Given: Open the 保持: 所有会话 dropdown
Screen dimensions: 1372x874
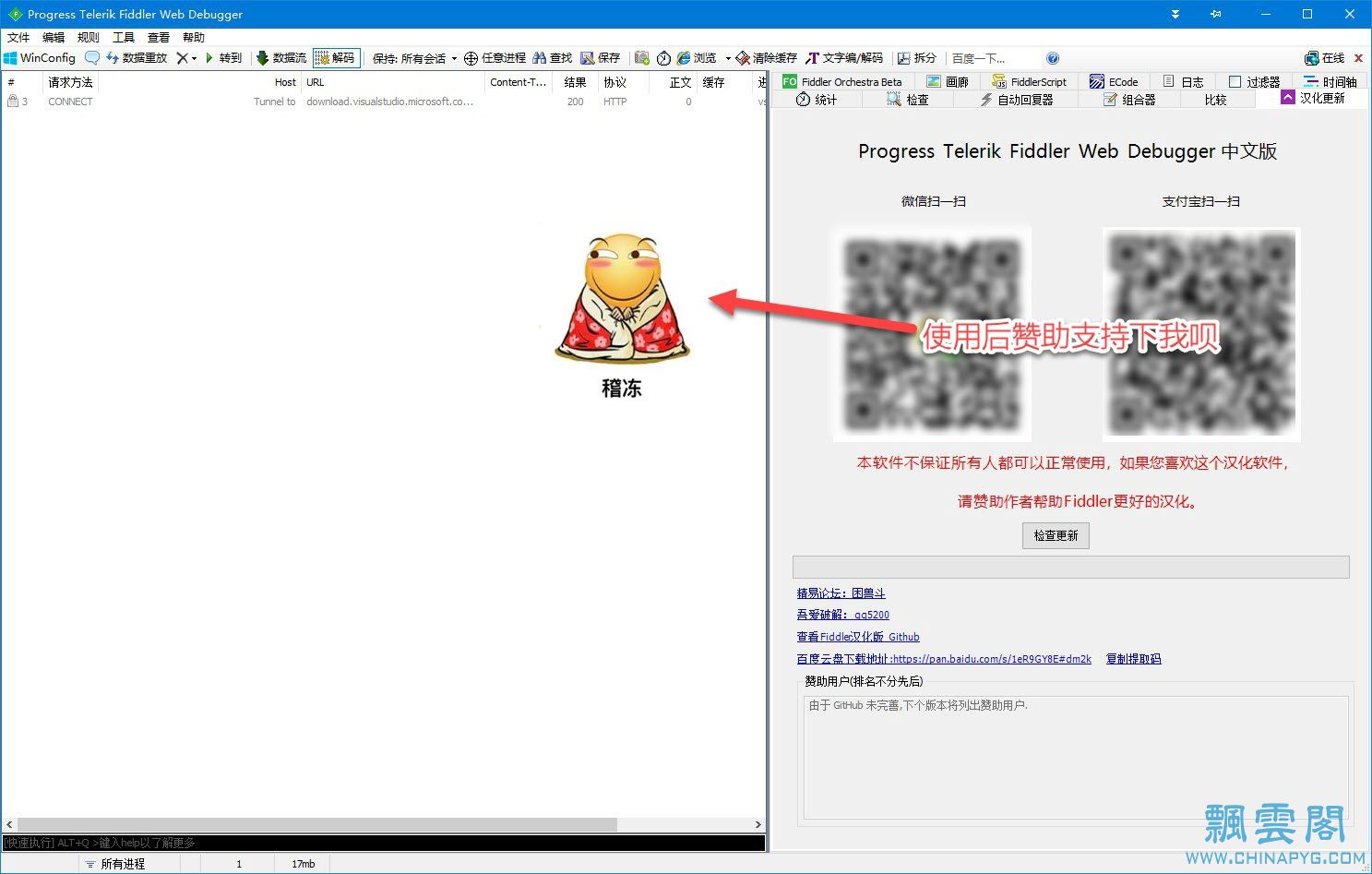Looking at the screenshot, I should click(414, 58).
